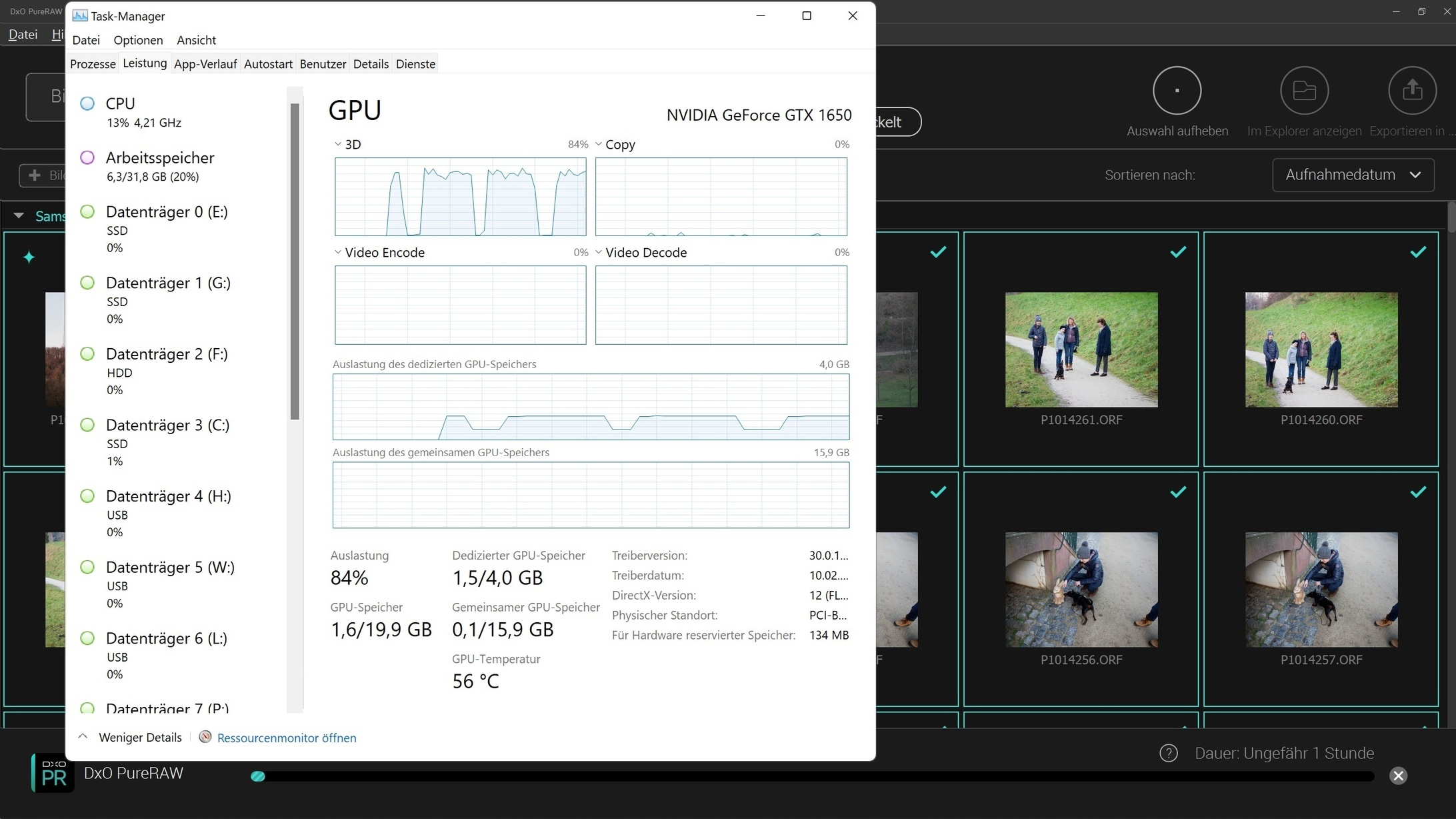Toggle checkmark on P1014260.ORF thumbnail

pyautogui.click(x=1418, y=252)
